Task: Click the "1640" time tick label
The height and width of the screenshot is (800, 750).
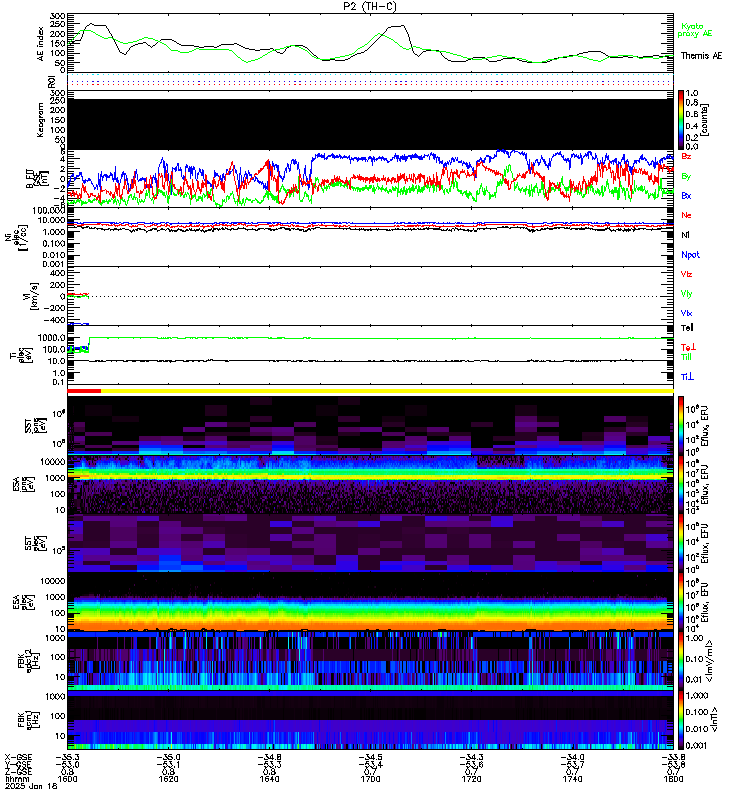Action: coord(269,779)
